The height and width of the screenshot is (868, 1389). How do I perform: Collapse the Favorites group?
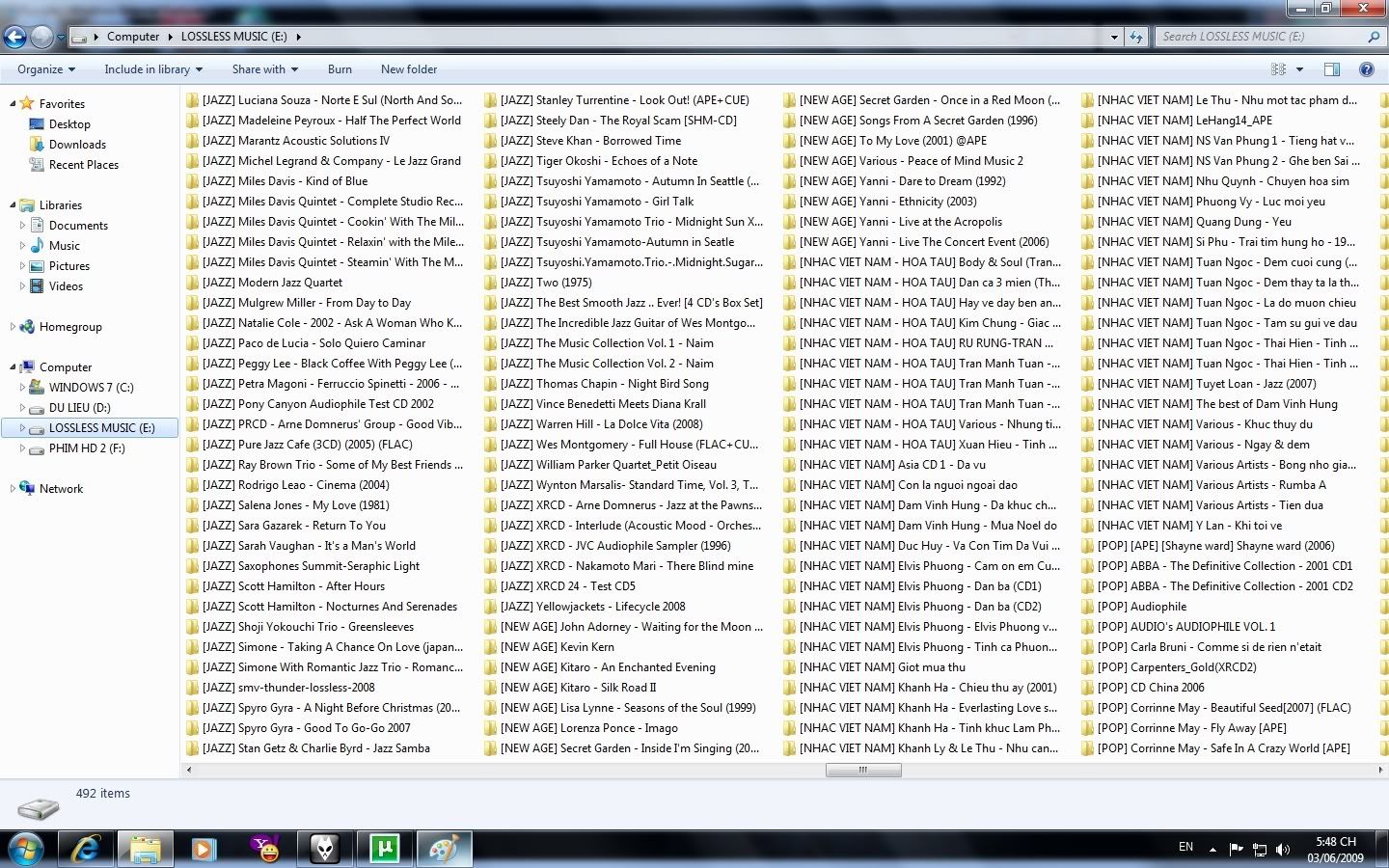[13, 103]
